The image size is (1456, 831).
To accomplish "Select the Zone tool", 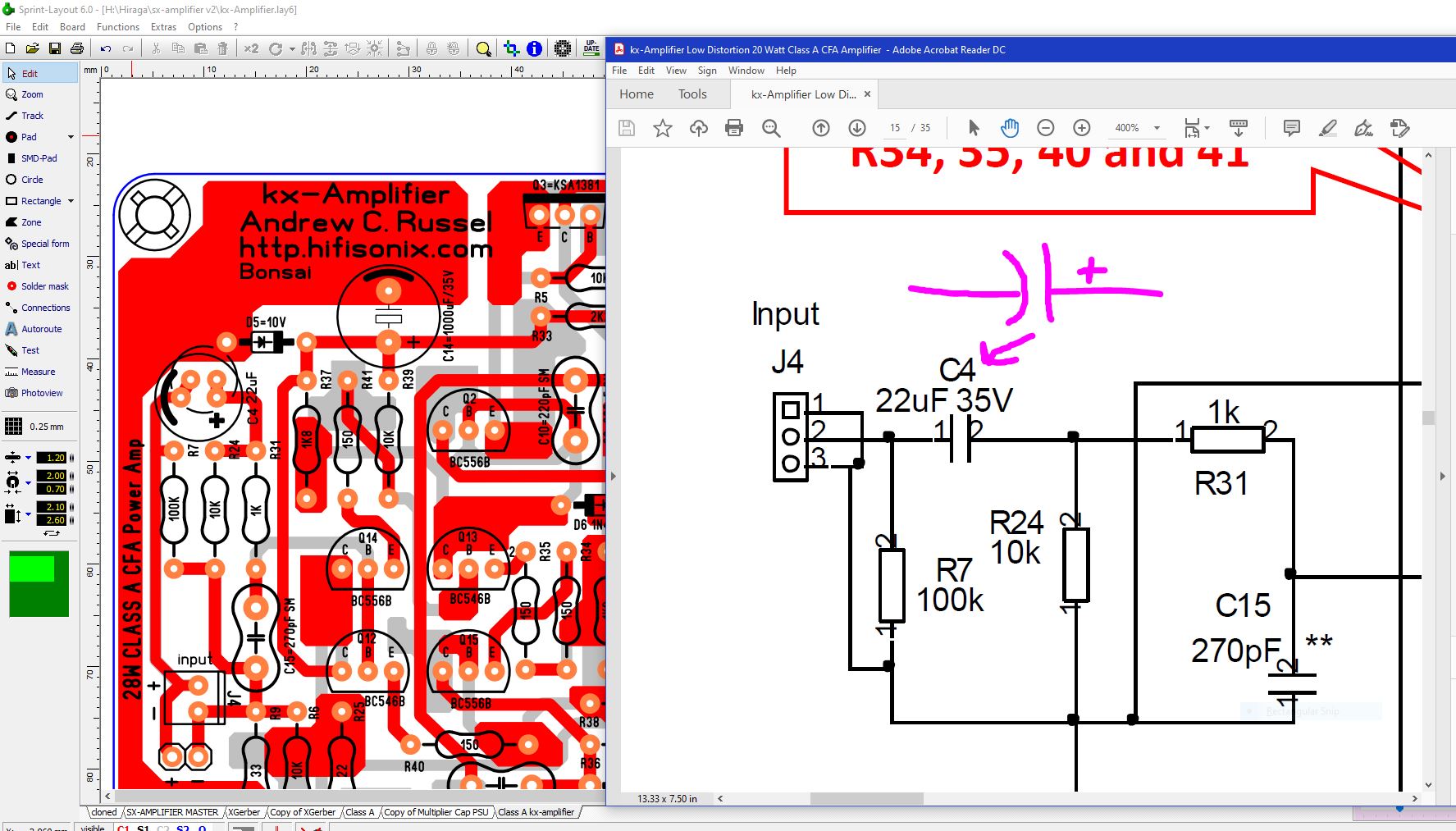I will [x=40, y=222].
